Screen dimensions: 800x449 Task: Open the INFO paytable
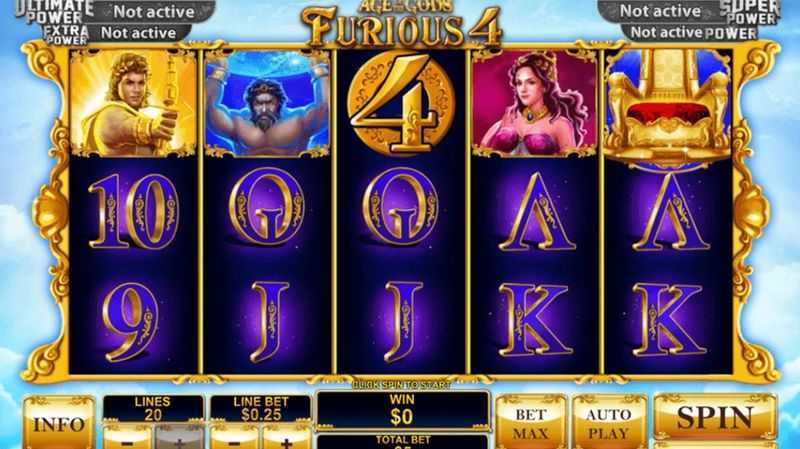tap(59, 423)
